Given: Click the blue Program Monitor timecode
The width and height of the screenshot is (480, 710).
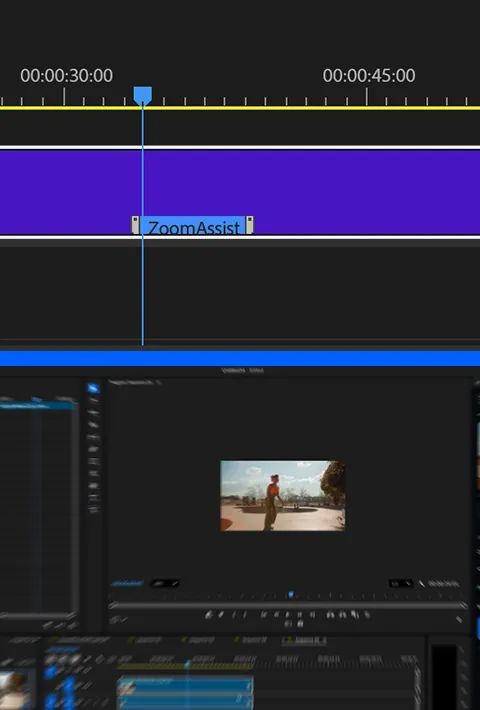Looking at the screenshot, I should point(127,584).
